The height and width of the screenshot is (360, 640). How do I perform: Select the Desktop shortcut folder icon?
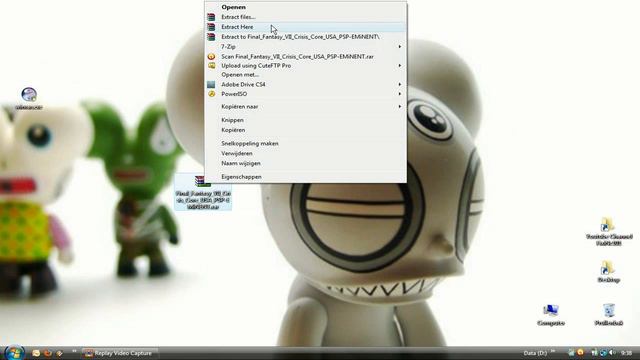608,271
